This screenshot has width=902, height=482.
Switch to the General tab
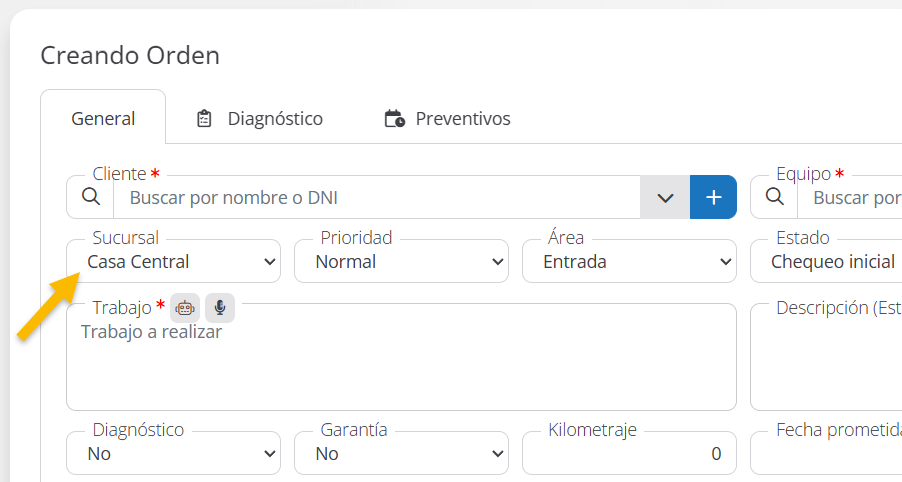[103, 119]
